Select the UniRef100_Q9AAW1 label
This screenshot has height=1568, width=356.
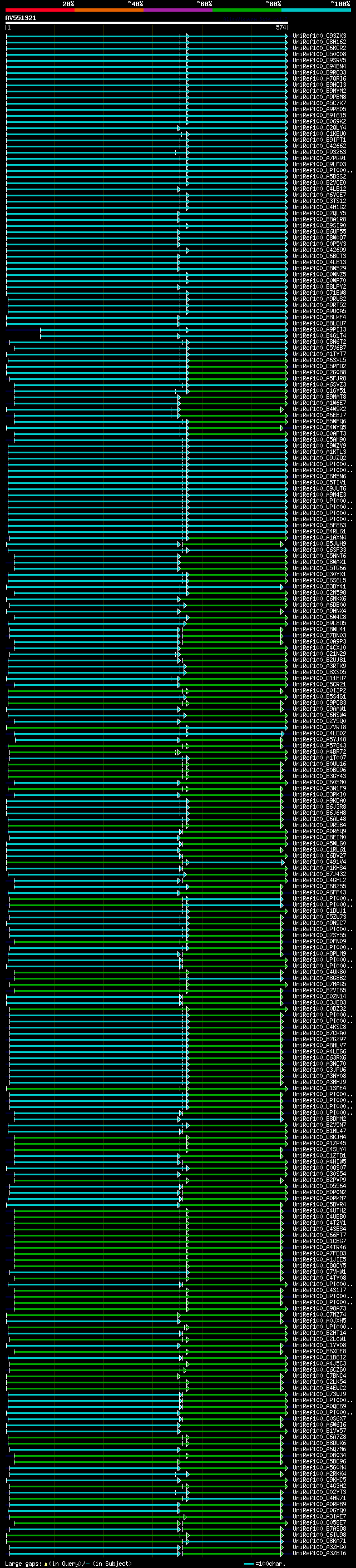[x=319, y=709]
